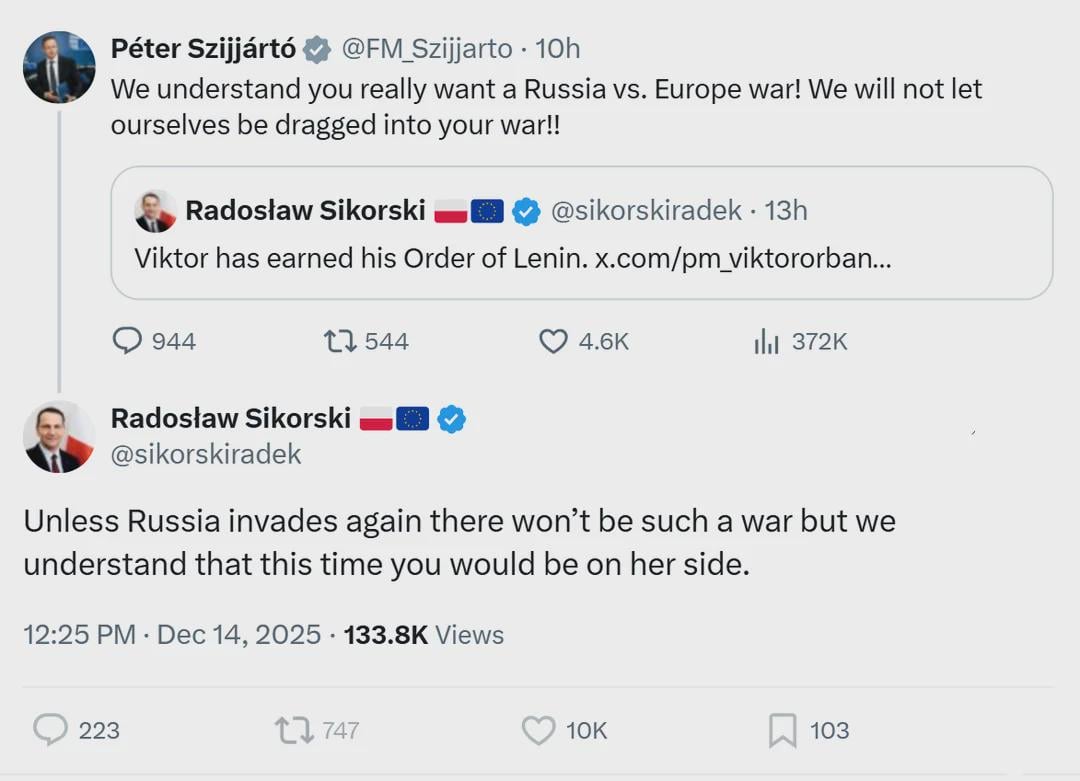Click Radosław Sikorski name in main tweet
This screenshot has width=1080, height=781.
(x=231, y=418)
